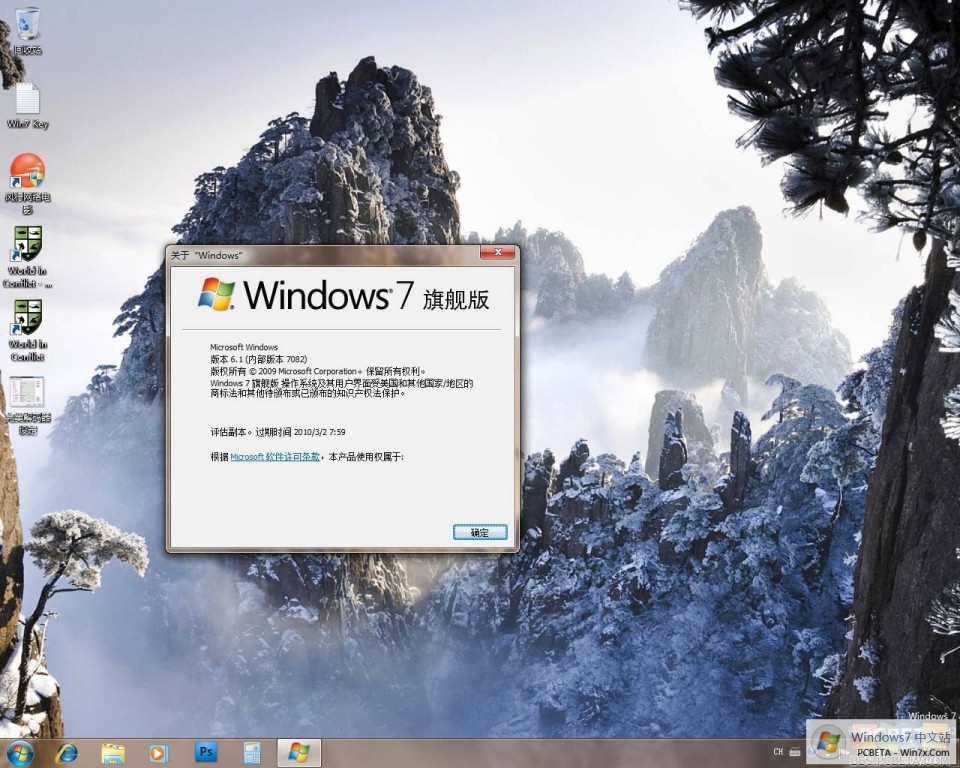The image size is (960, 768).
Task: Click the 确定 button in About dialog
Action: coord(480,532)
